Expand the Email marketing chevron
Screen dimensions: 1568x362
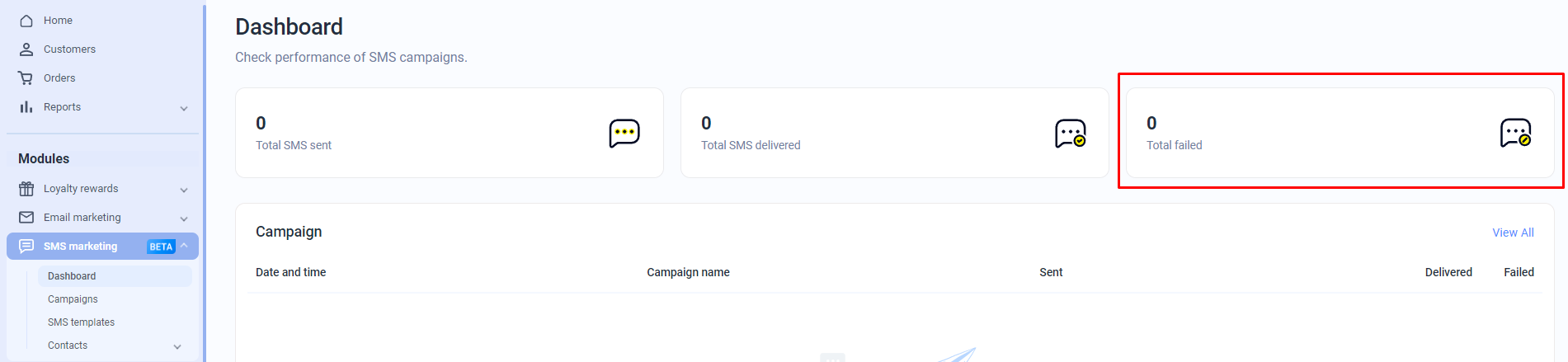click(184, 219)
